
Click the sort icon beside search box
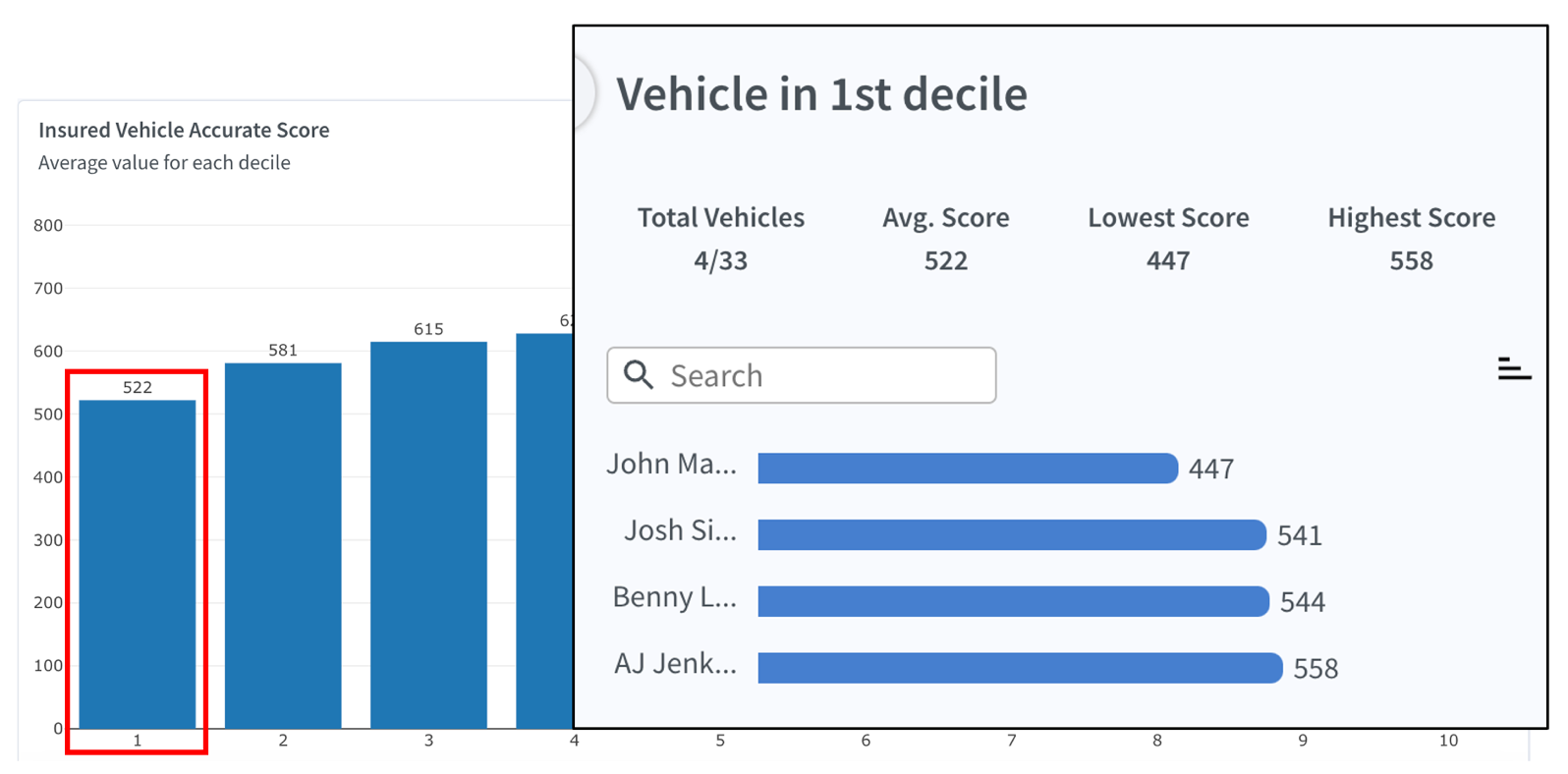[x=1513, y=369]
